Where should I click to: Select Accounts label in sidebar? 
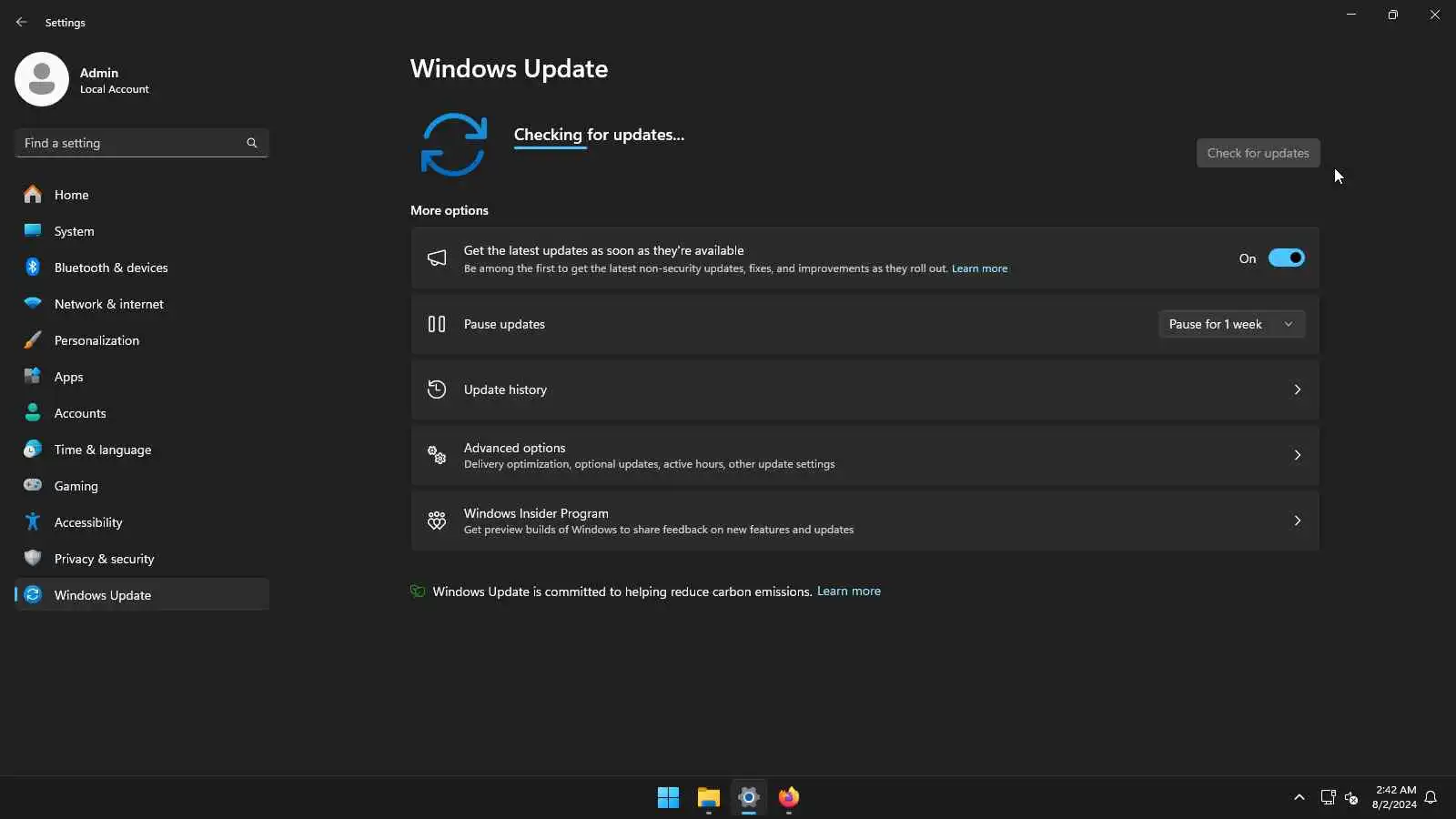click(80, 413)
